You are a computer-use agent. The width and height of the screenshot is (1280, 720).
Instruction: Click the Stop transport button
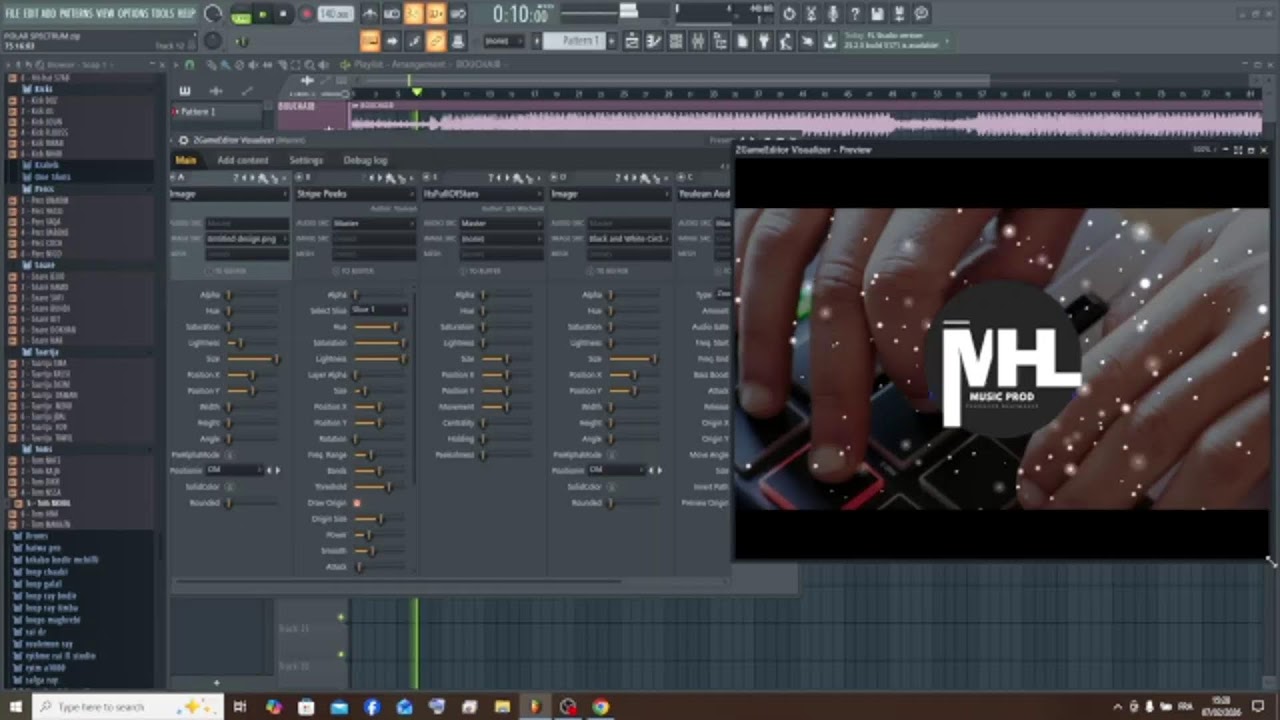(x=282, y=14)
